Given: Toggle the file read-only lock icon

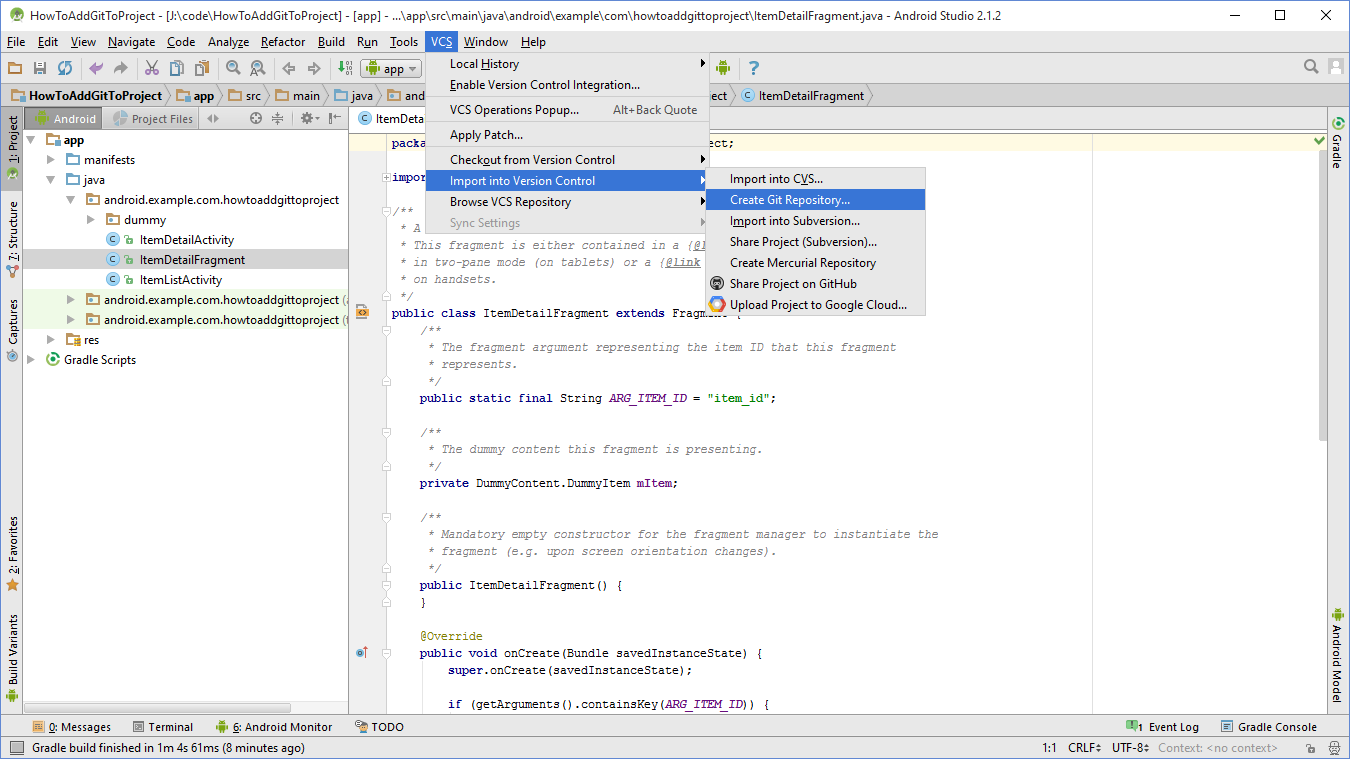Looking at the screenshot, I should [1313, 748].
